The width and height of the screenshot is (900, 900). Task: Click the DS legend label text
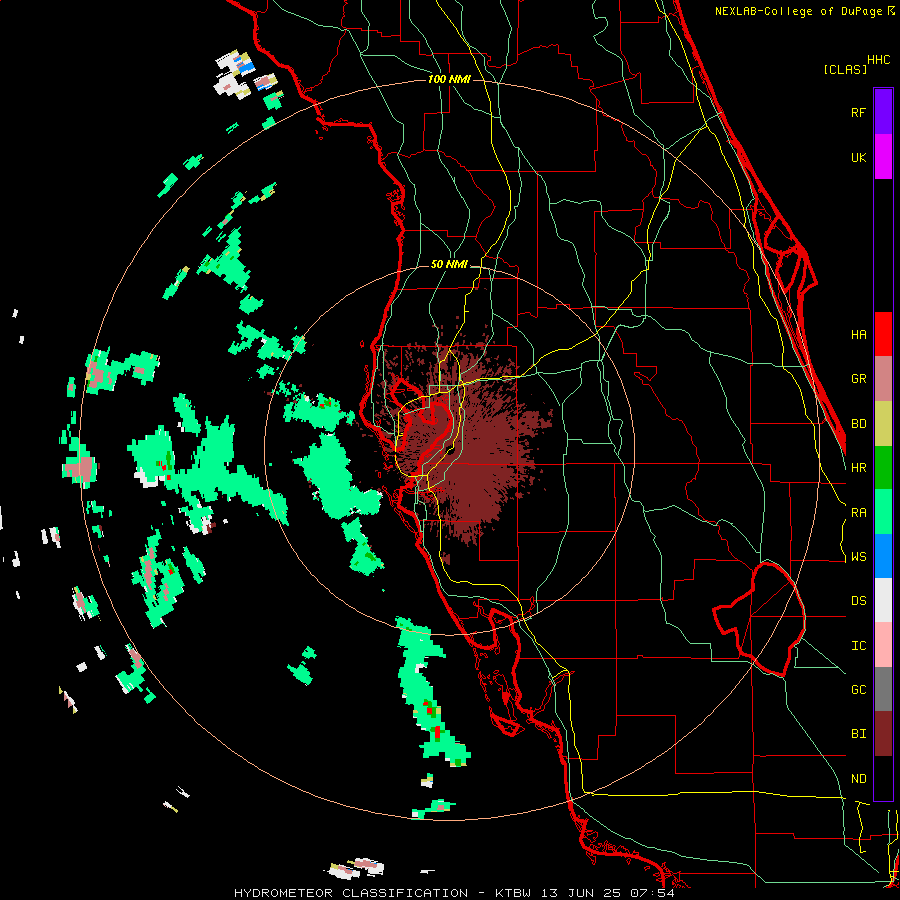tap(858, 600)
